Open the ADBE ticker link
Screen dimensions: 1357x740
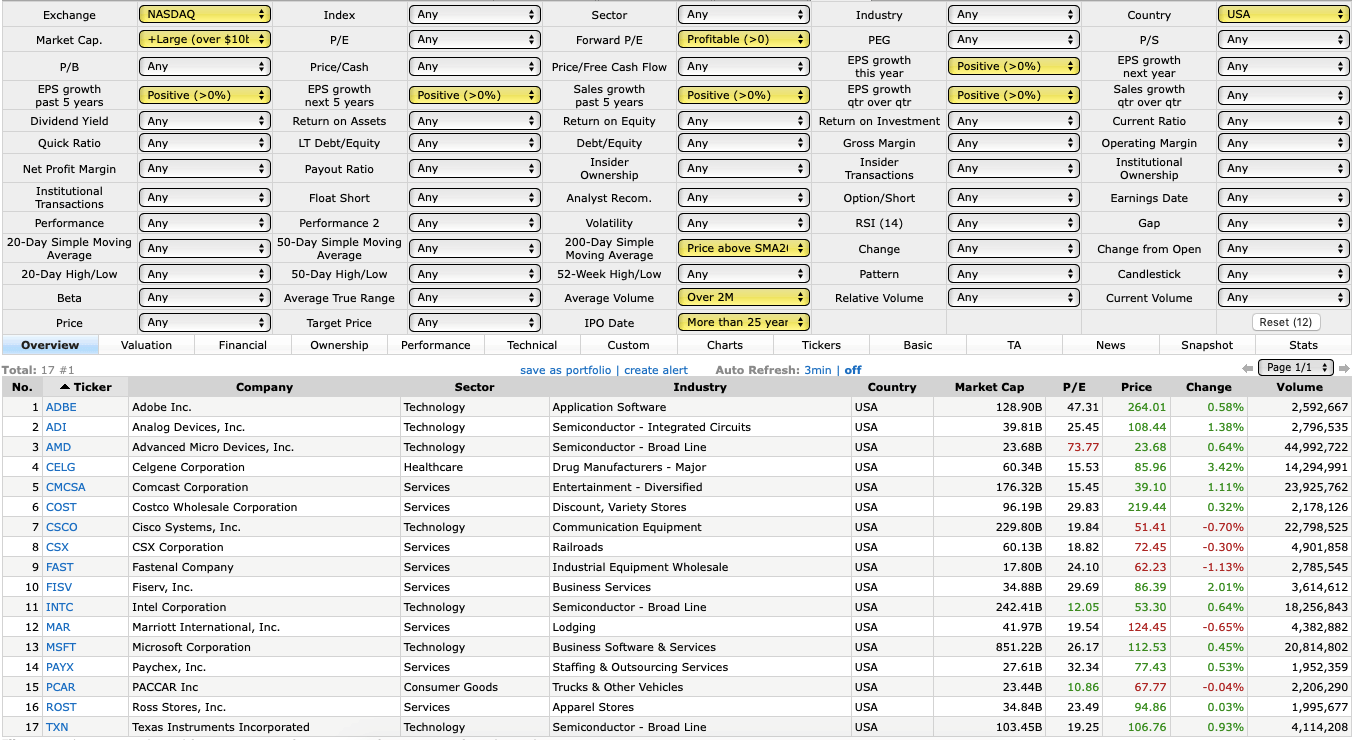61,407
